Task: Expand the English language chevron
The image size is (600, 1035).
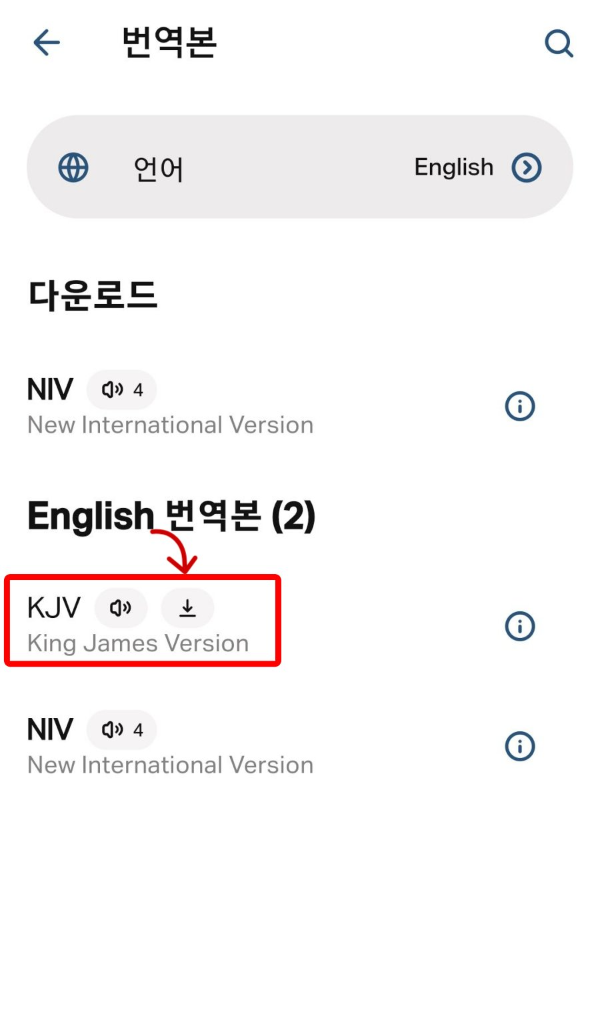Action: click(x=527, y=167)
